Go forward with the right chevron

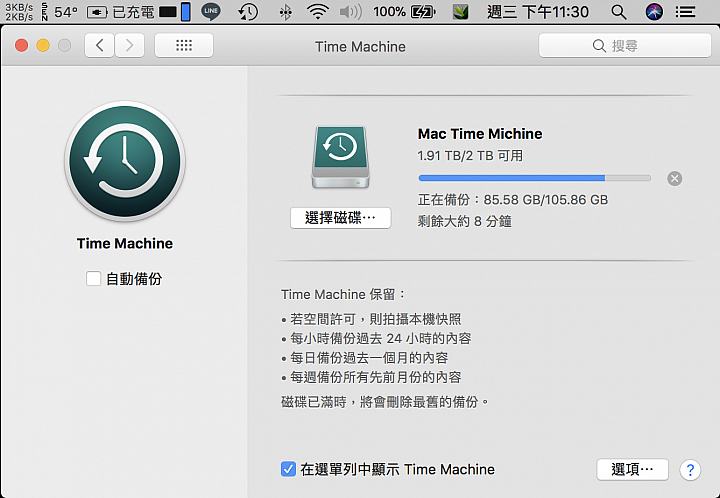tap(129, 45)
